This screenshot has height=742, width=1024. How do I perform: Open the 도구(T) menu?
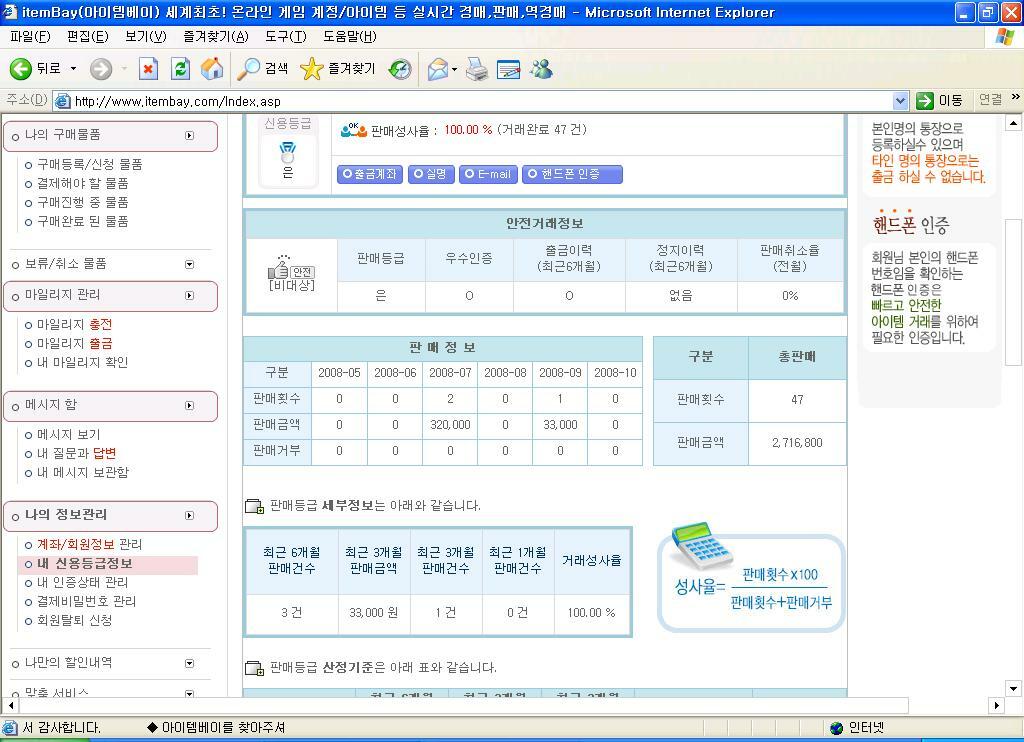point(285,37)
